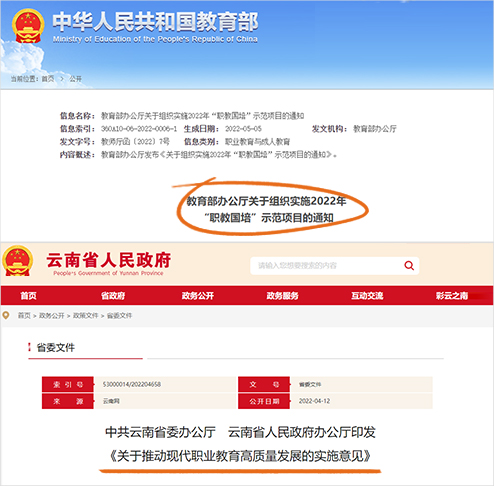This screenshot has width=494, height=486.
Task: Click the 中共云南省委办公厅 heading line
Action: pyautogui.click(x=240, y=432)
